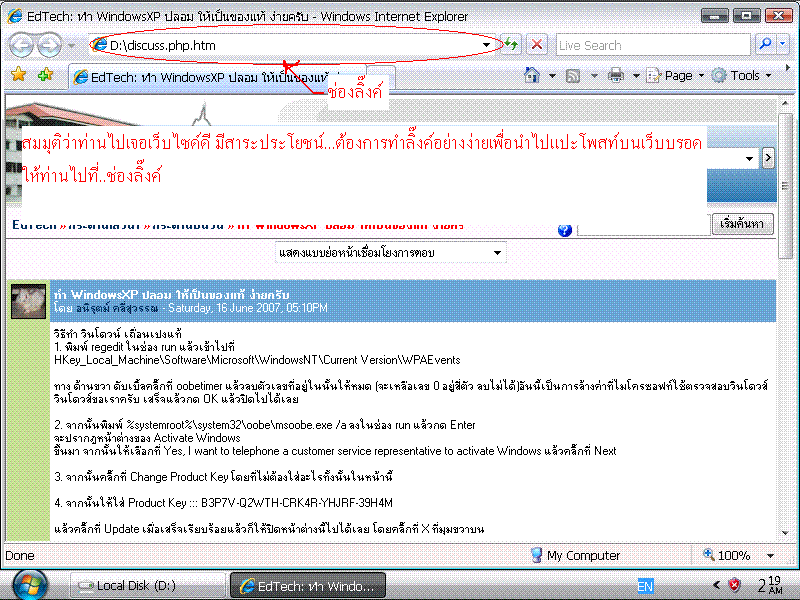
Task: Click the blue help question mark icon
Action: [565, 230]
